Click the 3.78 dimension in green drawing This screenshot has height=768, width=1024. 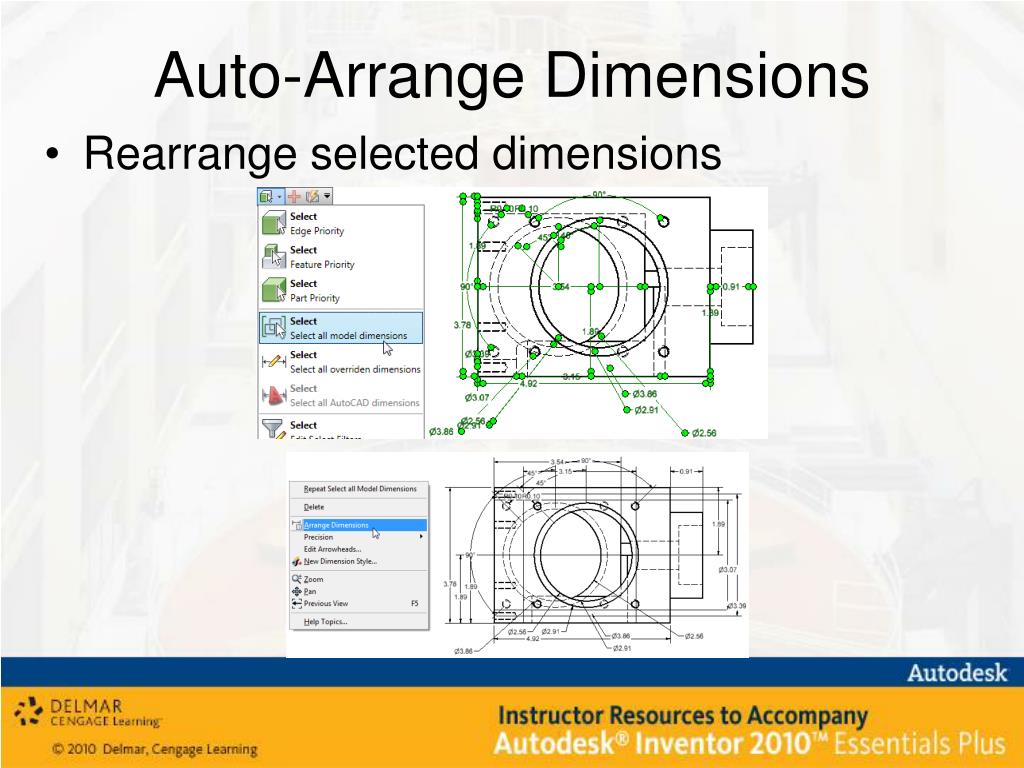(x=462, y=325)
